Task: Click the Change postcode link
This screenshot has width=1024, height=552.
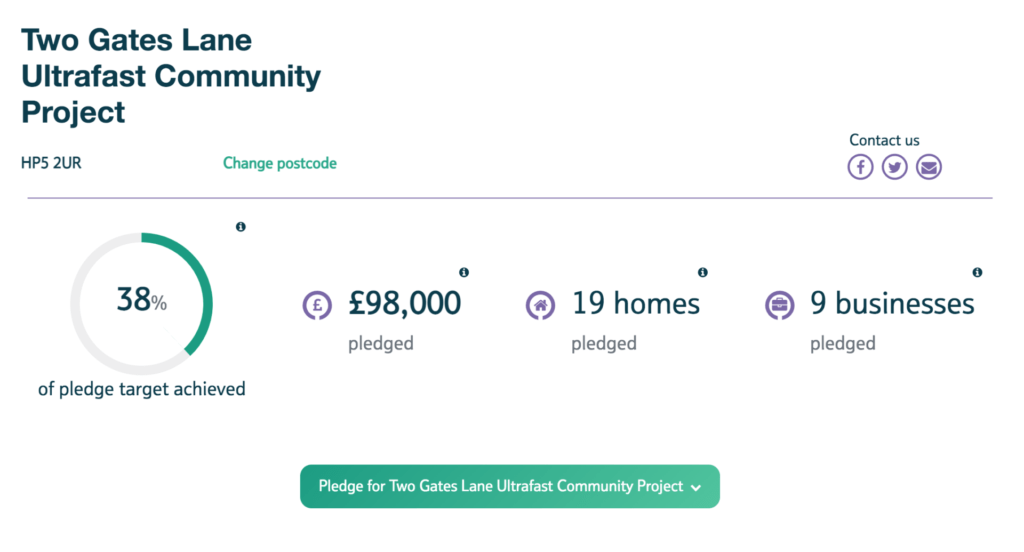Action: coord(280,163)
